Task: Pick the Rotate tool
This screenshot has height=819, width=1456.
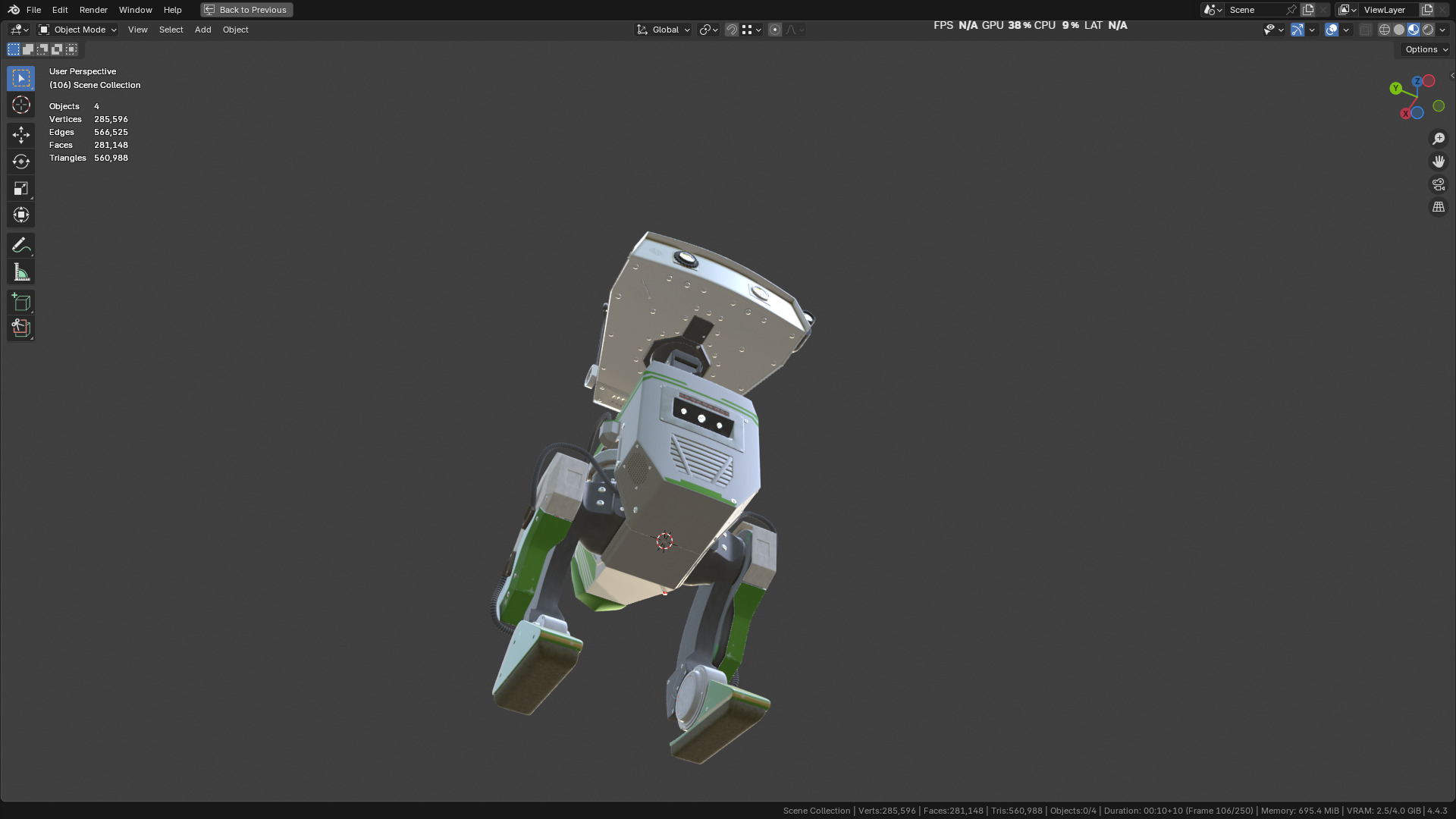Action: tap(20, 162)
